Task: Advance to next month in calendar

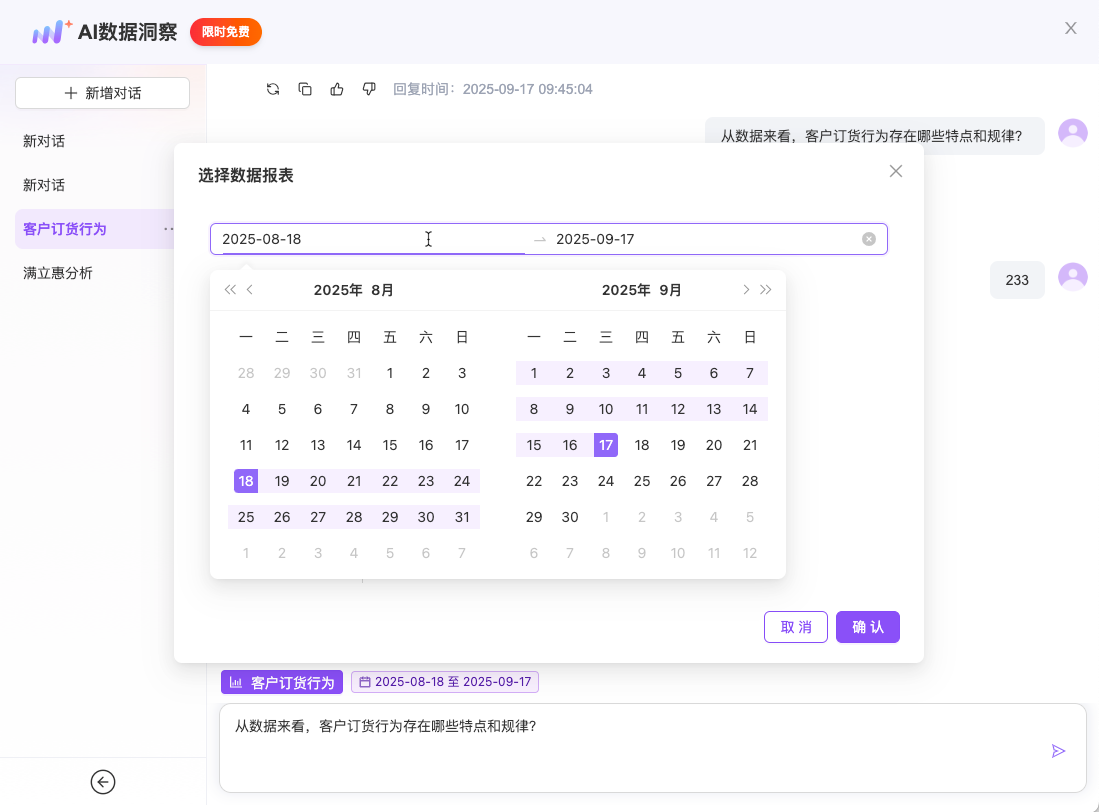Action: (x=745, y=290)
